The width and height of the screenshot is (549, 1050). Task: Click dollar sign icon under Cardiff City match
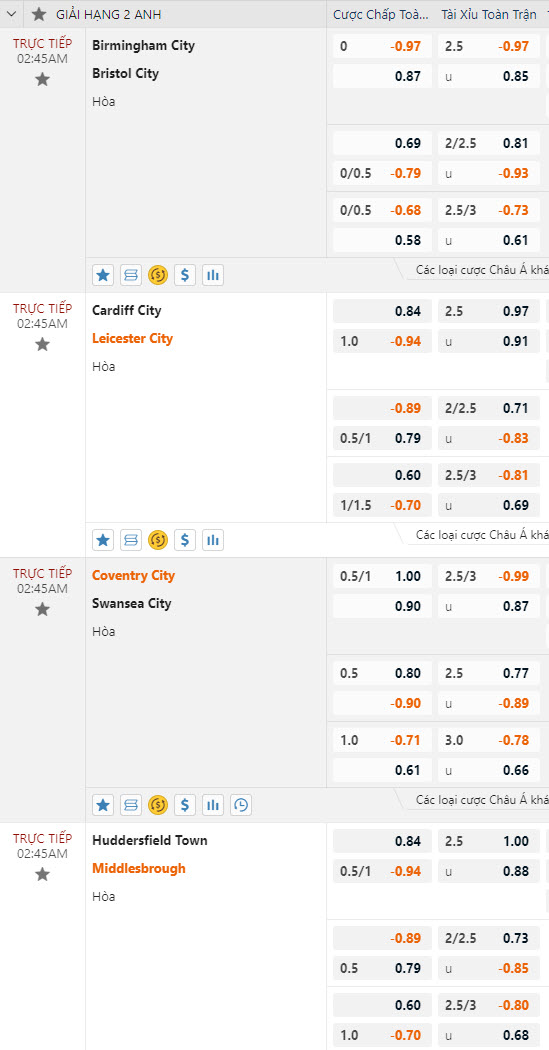pyautogui.click(x=185, y=540)
